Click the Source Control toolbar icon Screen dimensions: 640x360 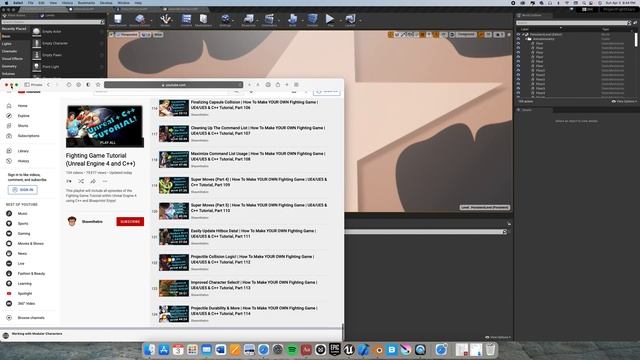click(x=140, y=20)
